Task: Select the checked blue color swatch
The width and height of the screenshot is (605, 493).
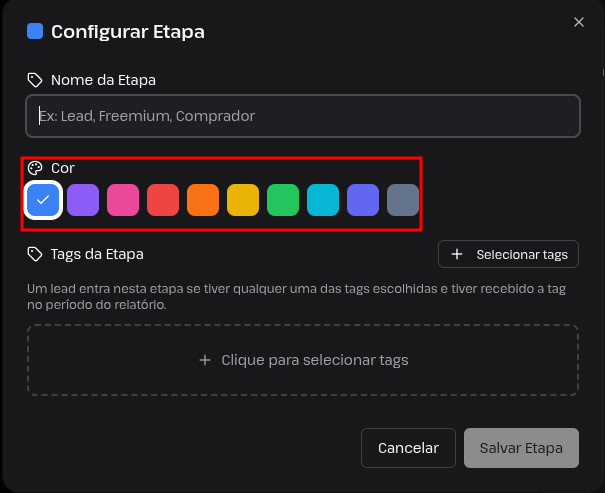Action: 43,200
